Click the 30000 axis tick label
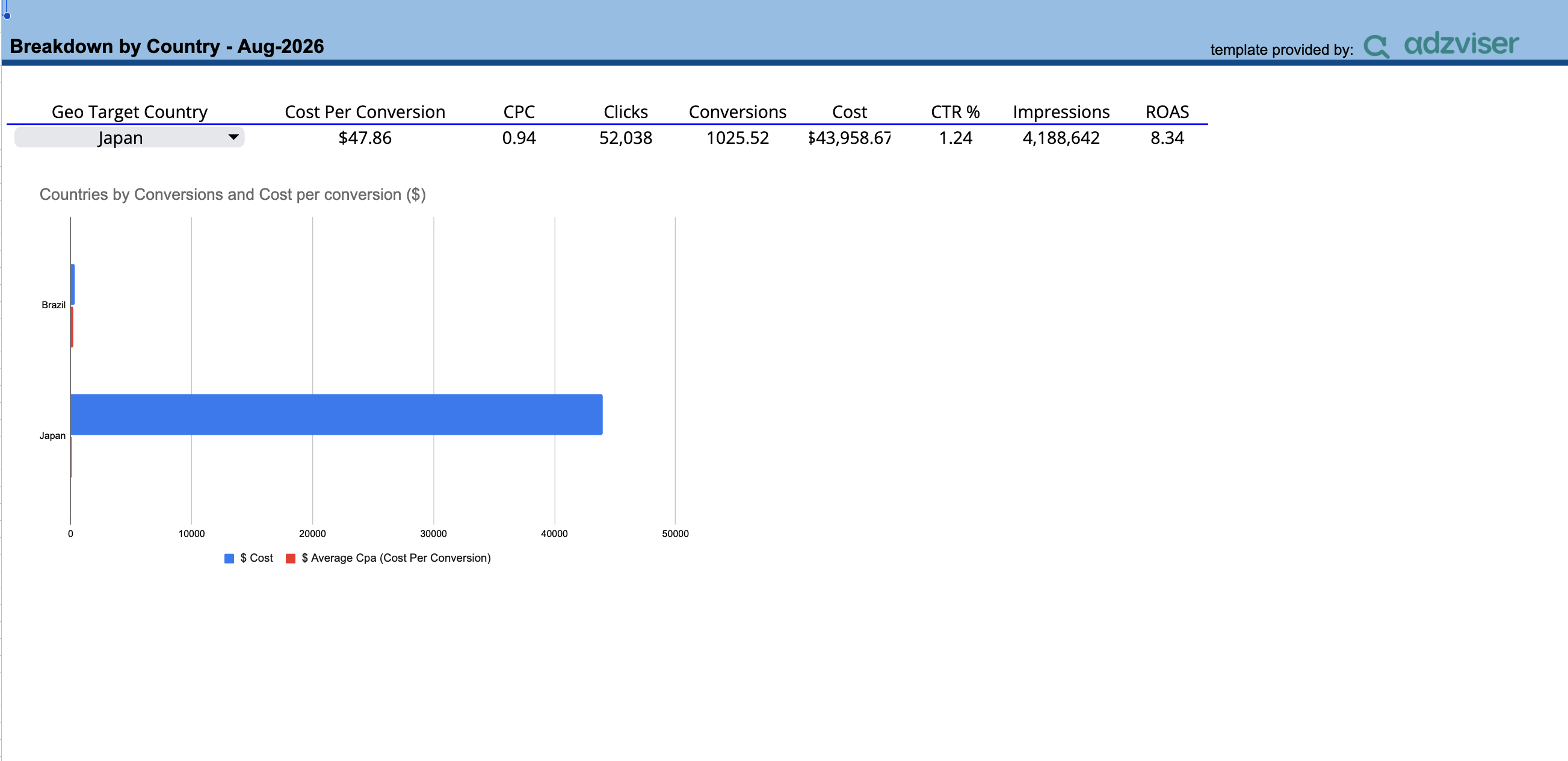1568x761 pixels. [x=433, y=534]
